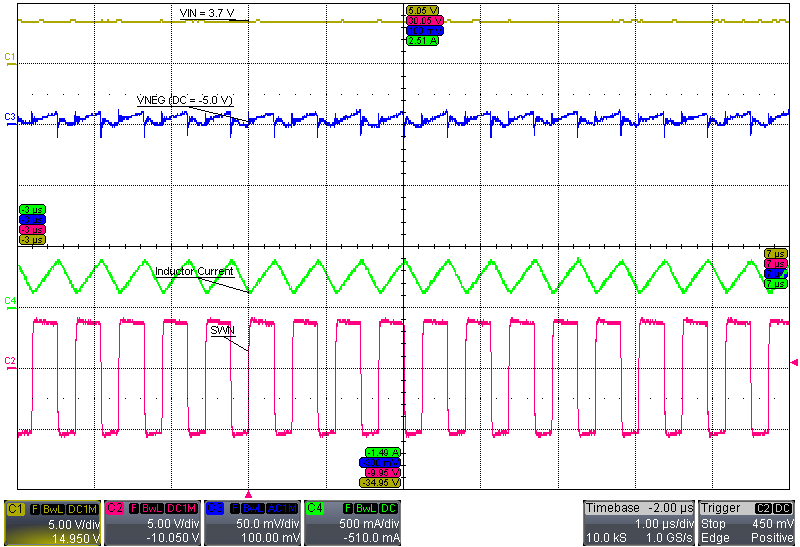
Task: Click the VNEG (DC = -5.0 V) label
Action: point(184,100)
